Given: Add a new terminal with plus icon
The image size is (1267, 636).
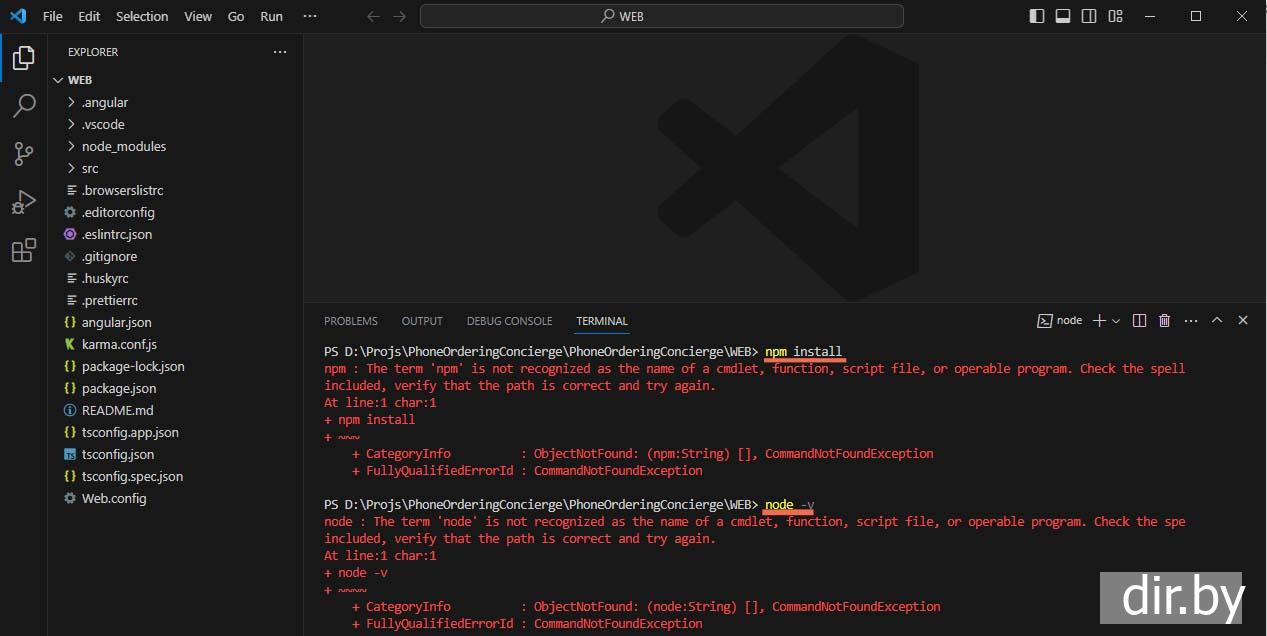Looking at the screenshot, I should click(1099, 321).
